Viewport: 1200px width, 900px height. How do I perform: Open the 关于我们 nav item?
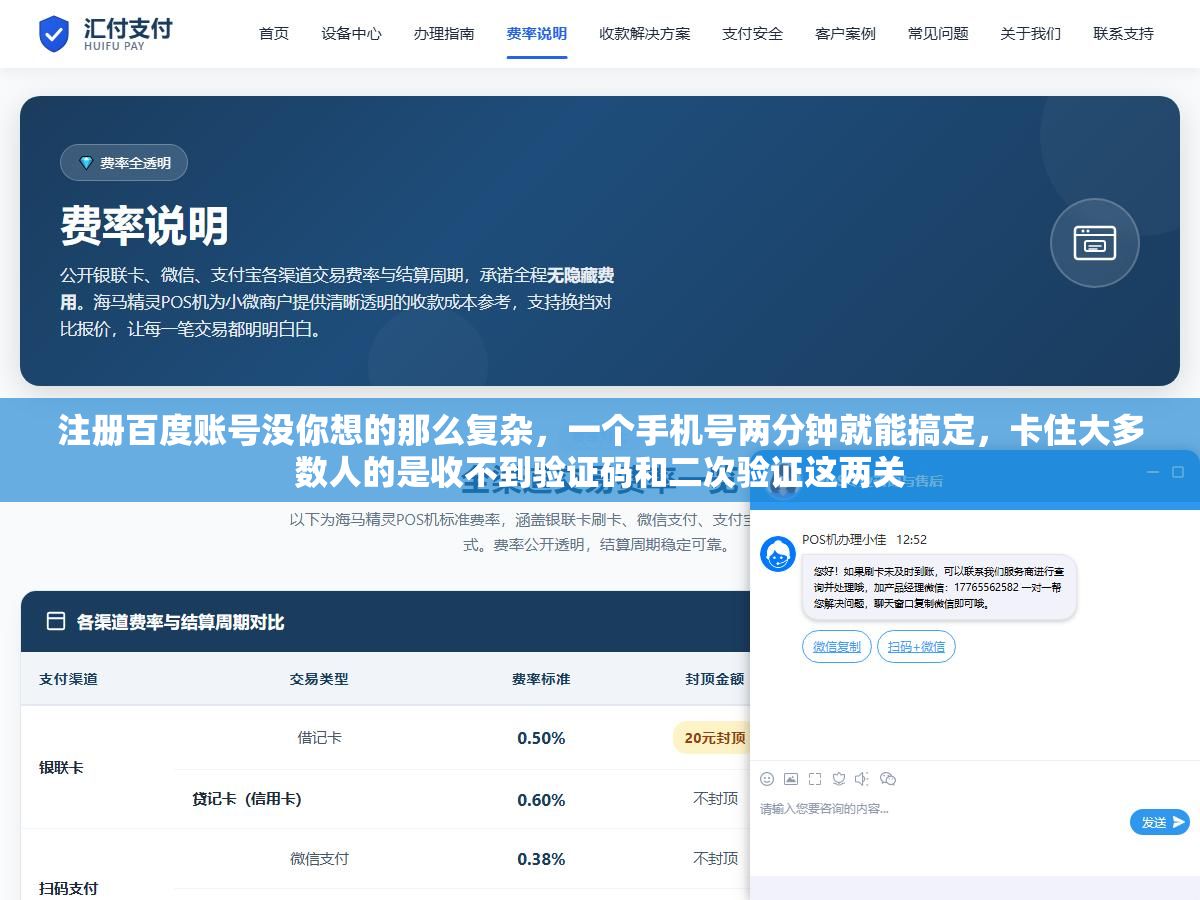click(1031, 33)
